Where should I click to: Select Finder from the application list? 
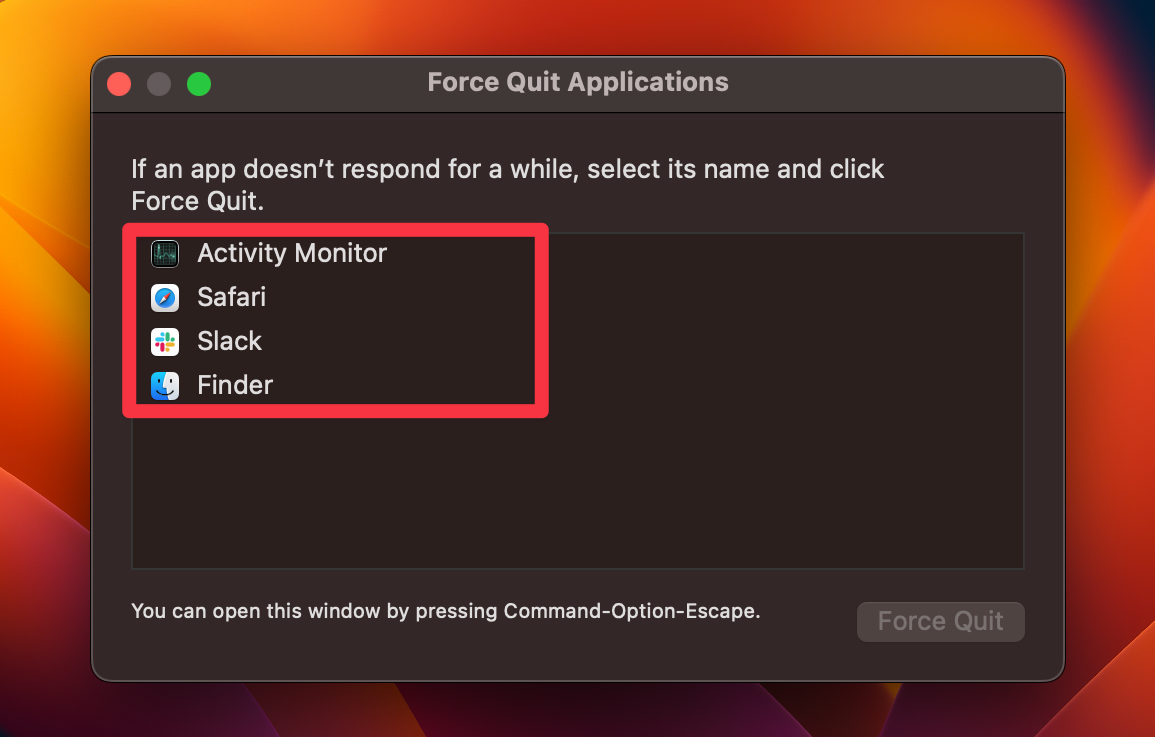coord(234,385)
